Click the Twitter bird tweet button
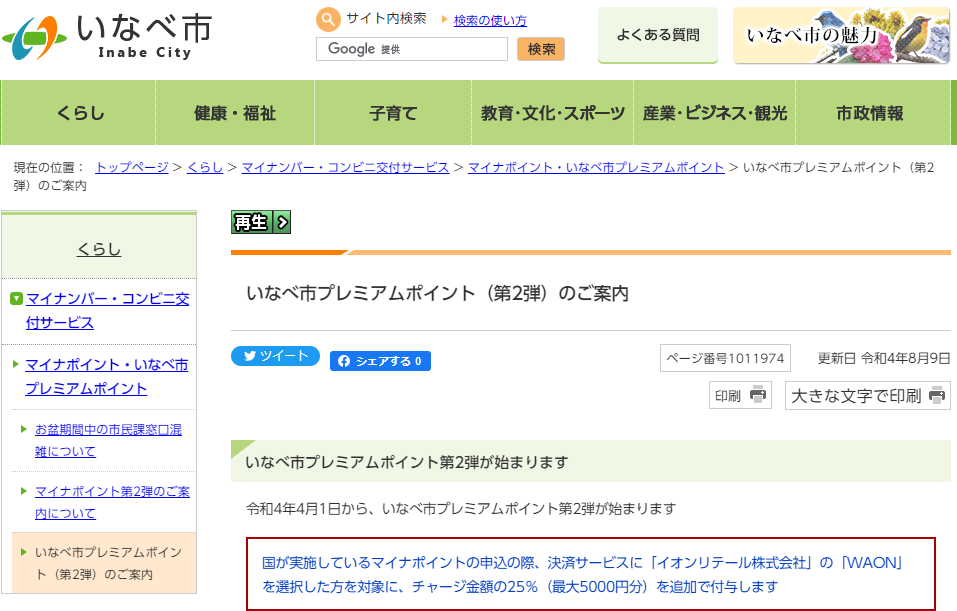The height and width of the screenshot is (611, 957). (x=275, y=356)
